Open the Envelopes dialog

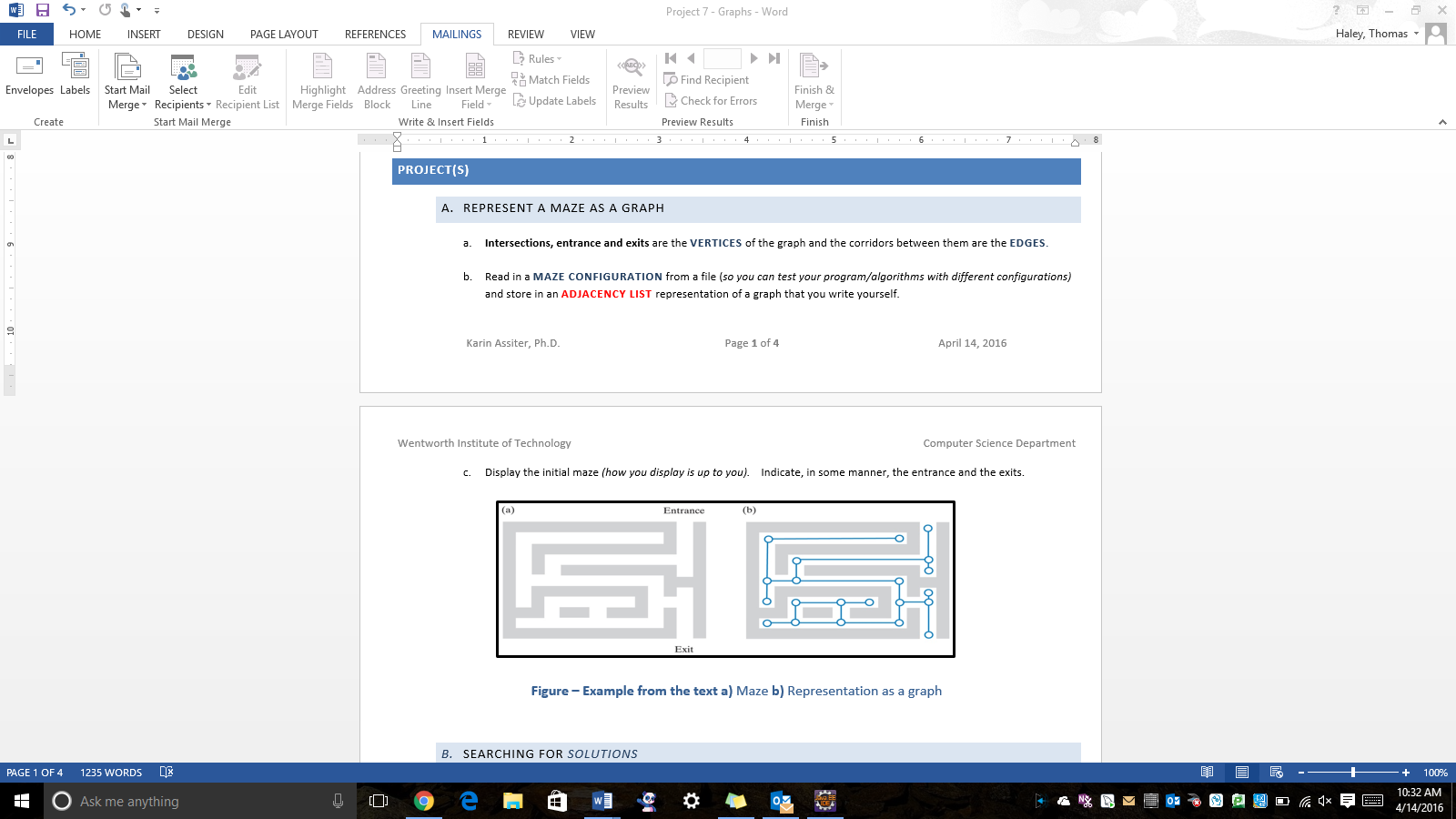[29, 80]
